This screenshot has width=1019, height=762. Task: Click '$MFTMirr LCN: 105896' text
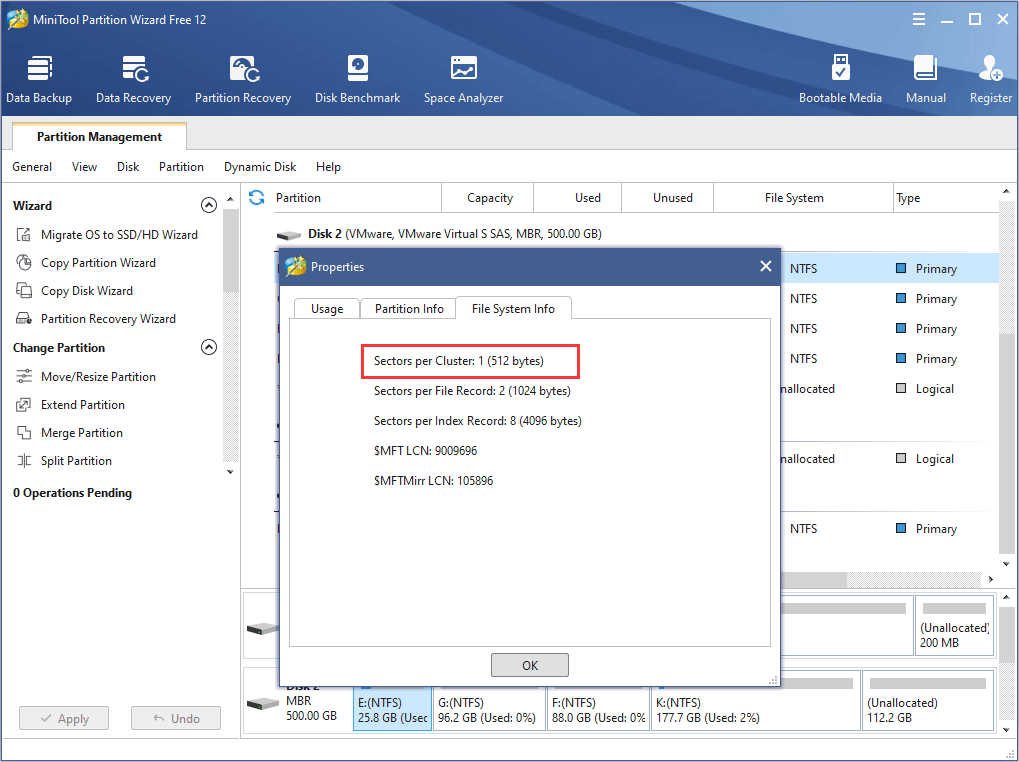[433, 481]
